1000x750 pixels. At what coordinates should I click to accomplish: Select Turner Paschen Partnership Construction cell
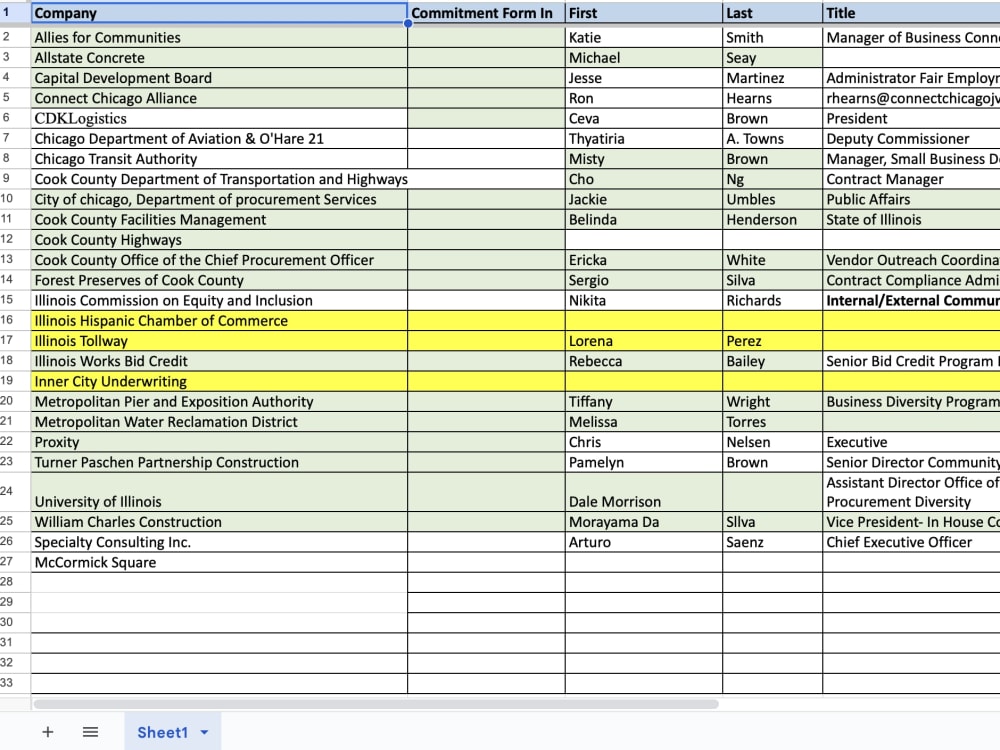(219, 462)
